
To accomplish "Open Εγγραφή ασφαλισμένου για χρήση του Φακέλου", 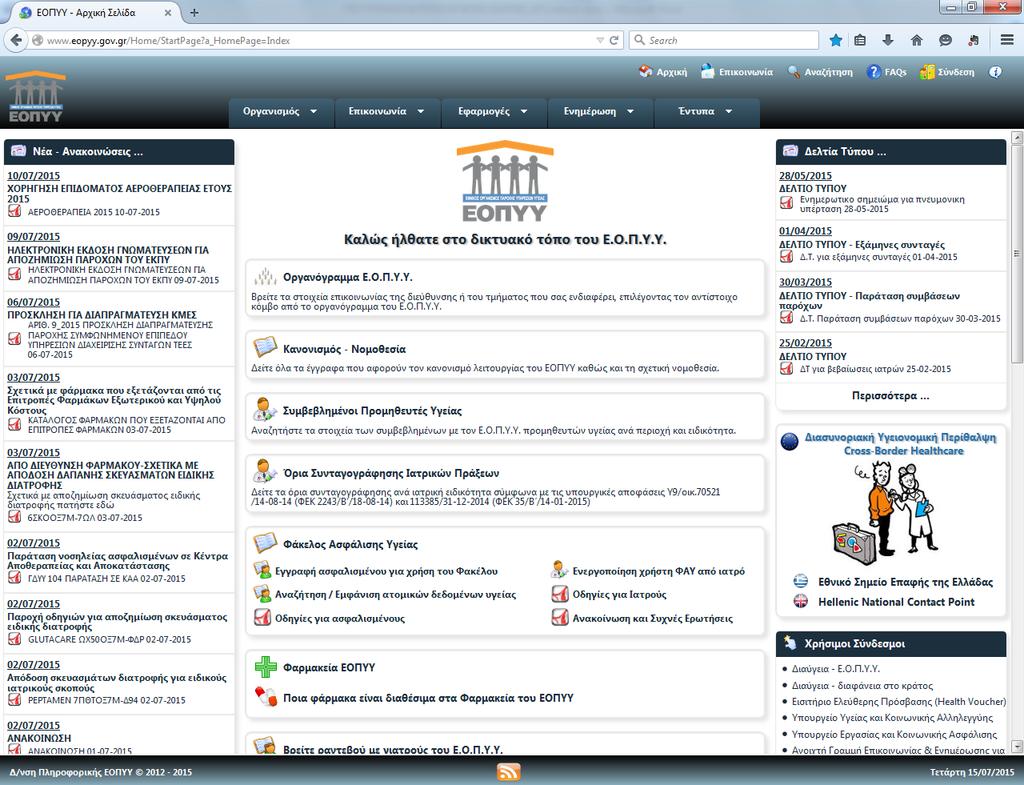I will 386,571.
